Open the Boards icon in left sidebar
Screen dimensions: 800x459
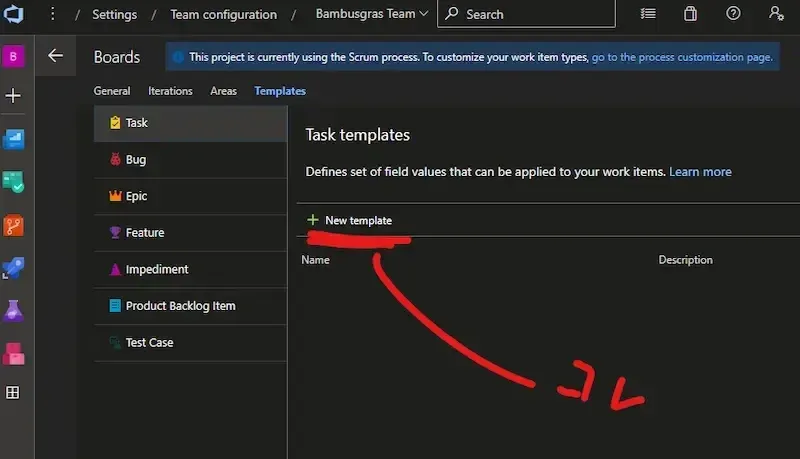point(14,139)
